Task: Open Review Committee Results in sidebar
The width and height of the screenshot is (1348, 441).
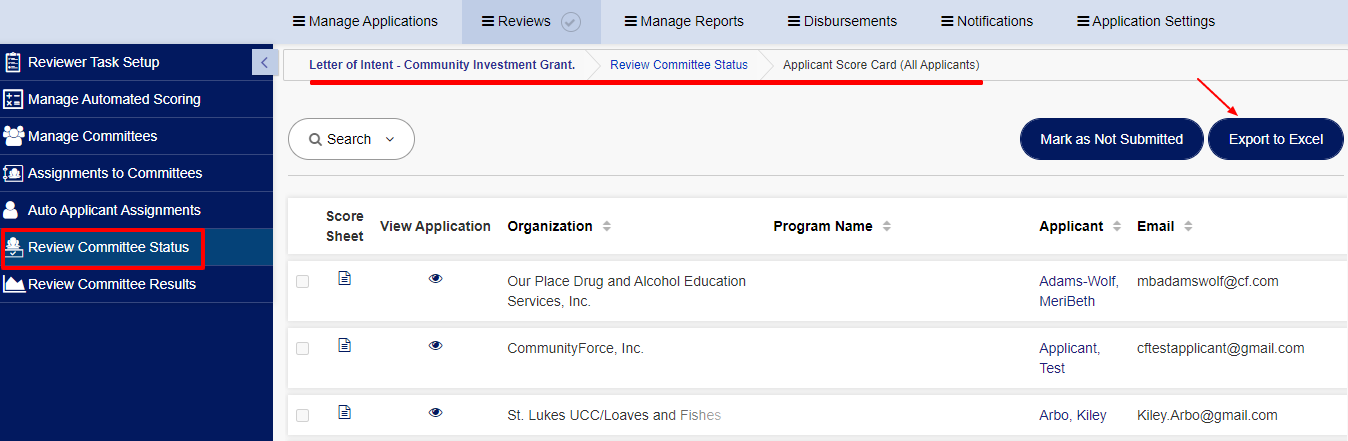Action: tap(111, 284)
